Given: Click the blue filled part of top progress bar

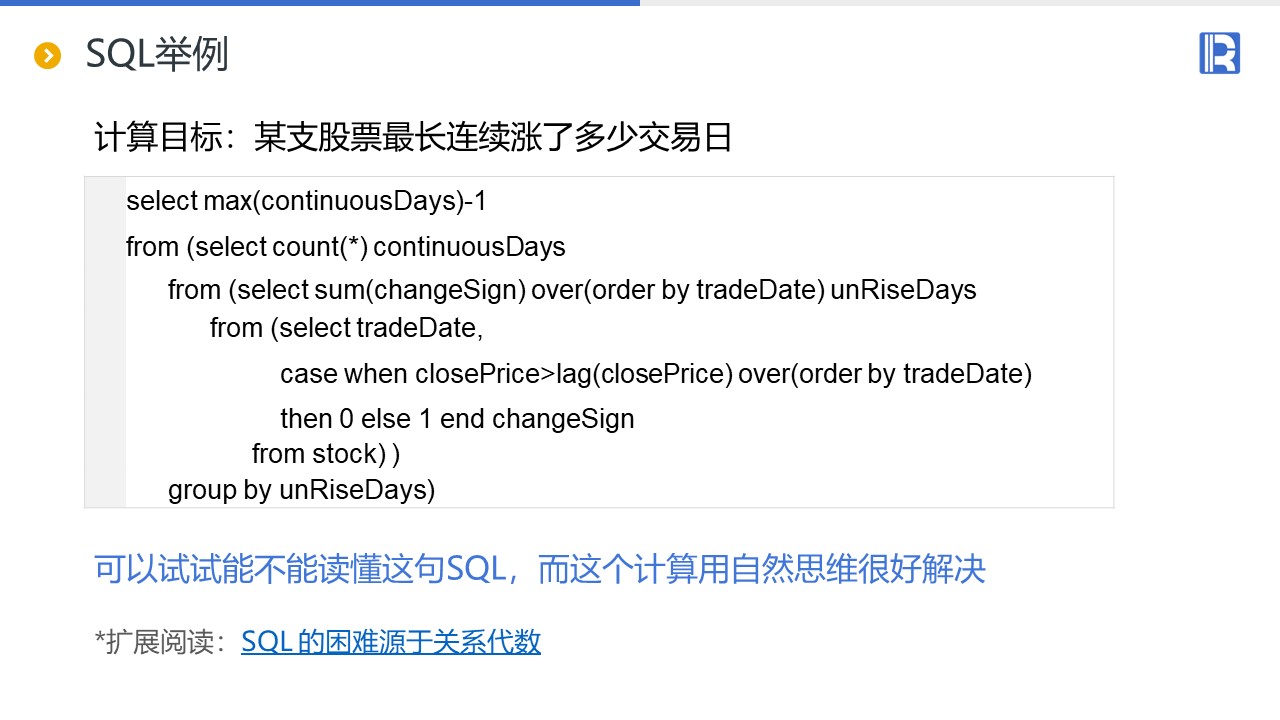Looking at the screenshot, I should [320, 3].
